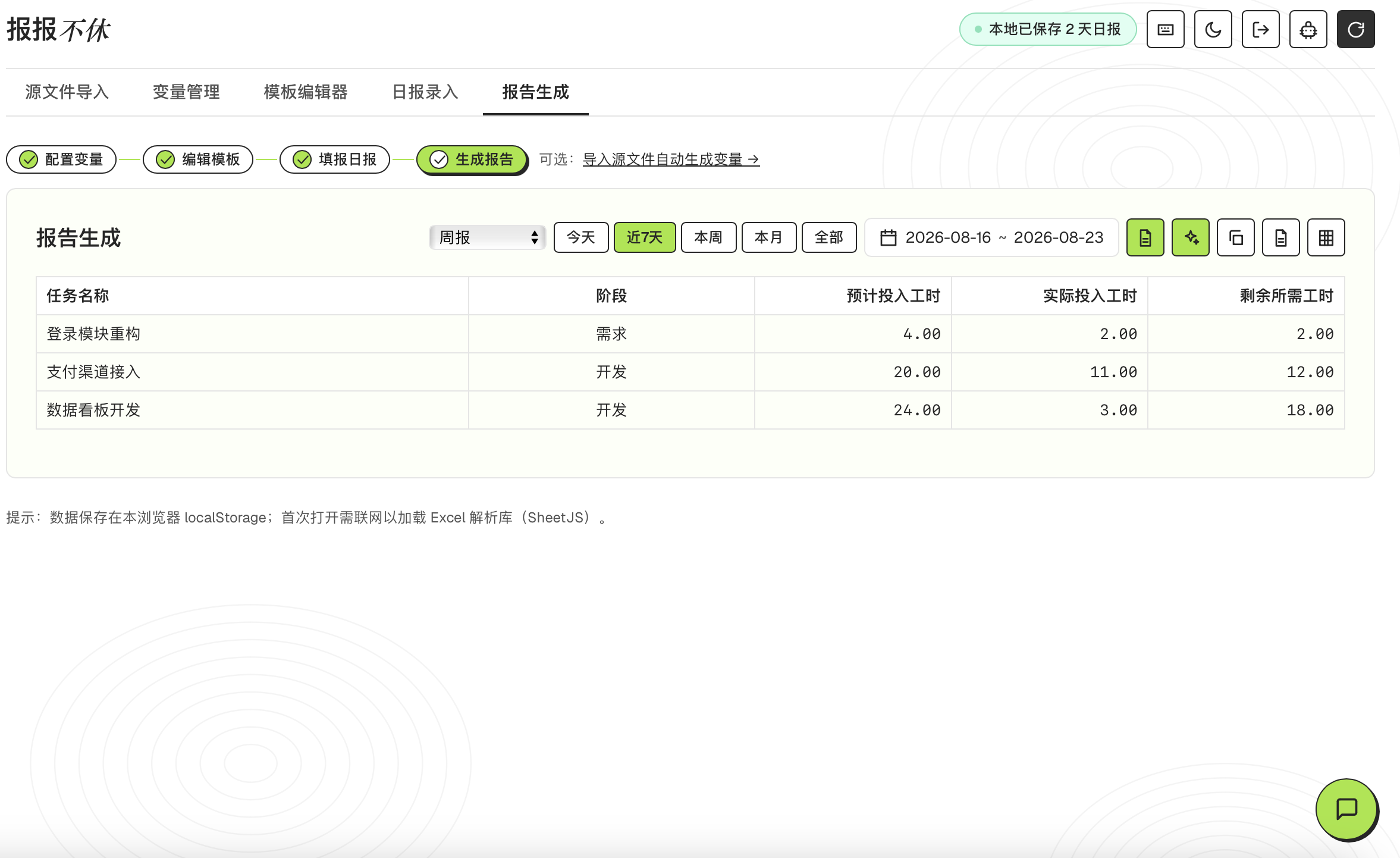Click the 18.00 remaining hours cell
The image size is (1400, 858).
point(1246,410)
